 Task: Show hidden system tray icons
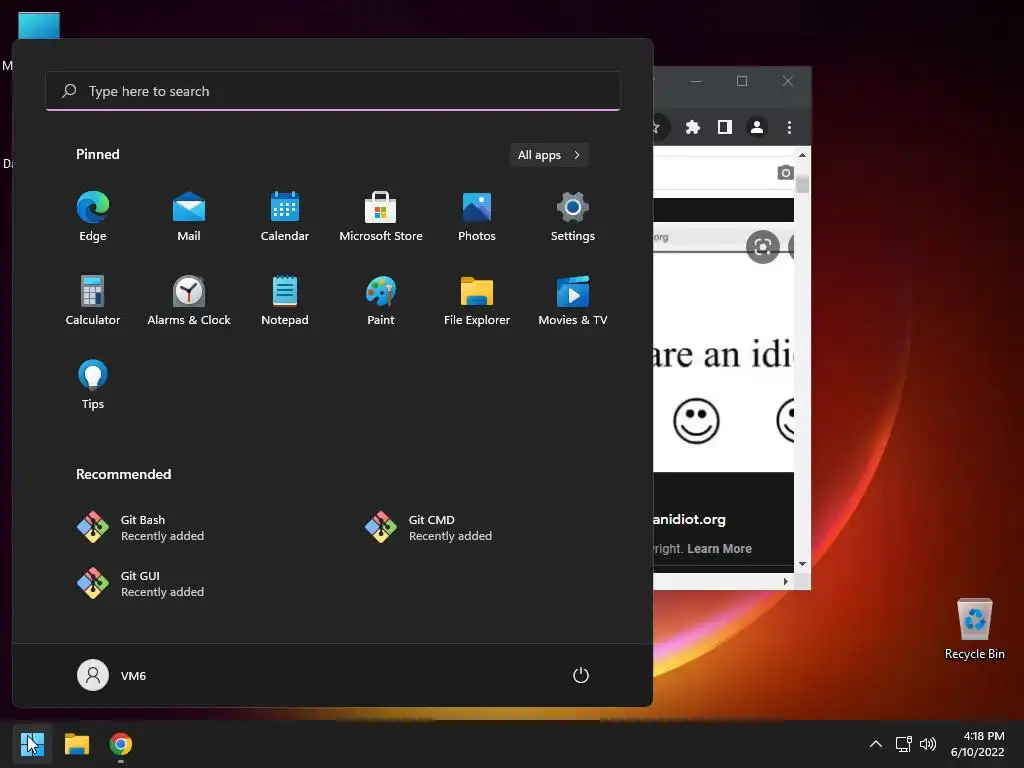tap(876, 744)
